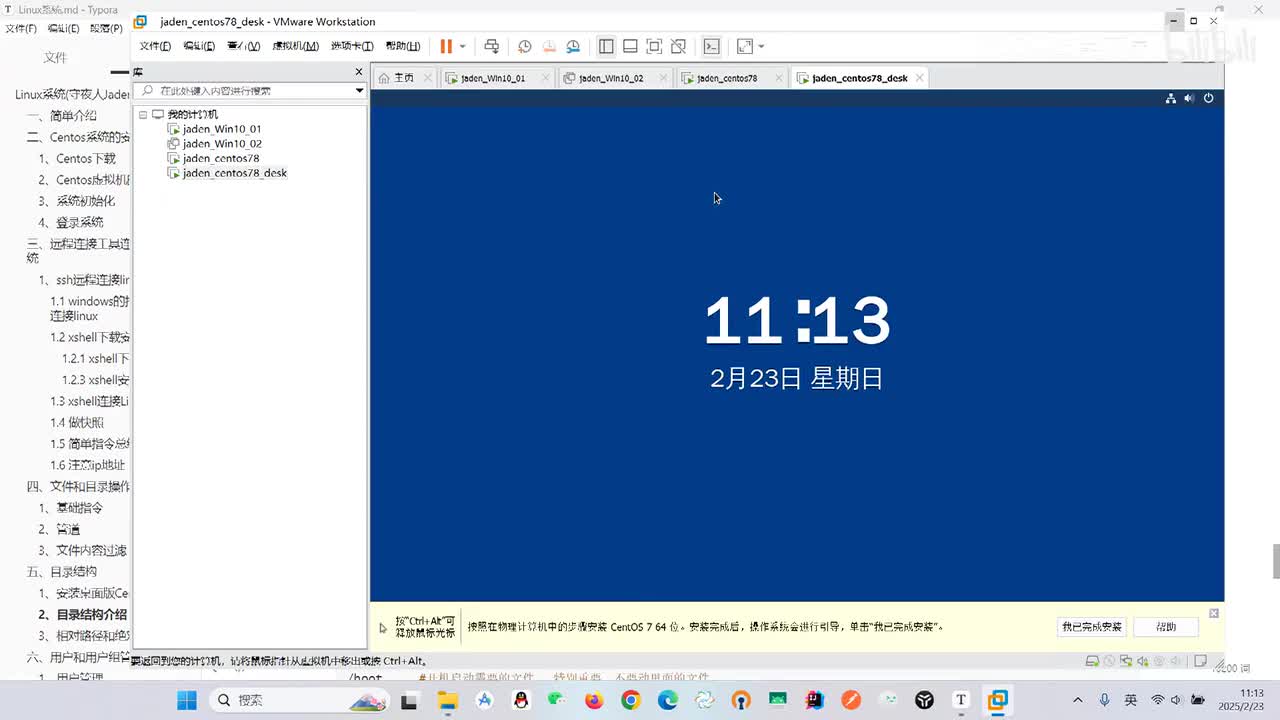The height and width of the screenshot is (720, 1280).
Task: Close the jaden_Win10_01 tab
Action: (546, 78)
